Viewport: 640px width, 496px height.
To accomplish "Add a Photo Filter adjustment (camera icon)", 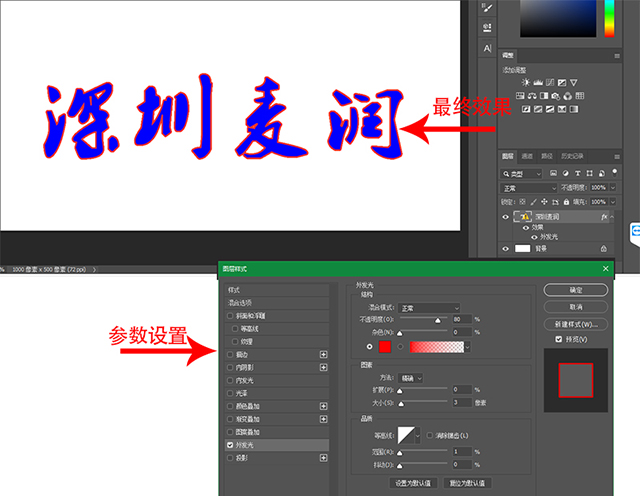I will click(556, 96).
